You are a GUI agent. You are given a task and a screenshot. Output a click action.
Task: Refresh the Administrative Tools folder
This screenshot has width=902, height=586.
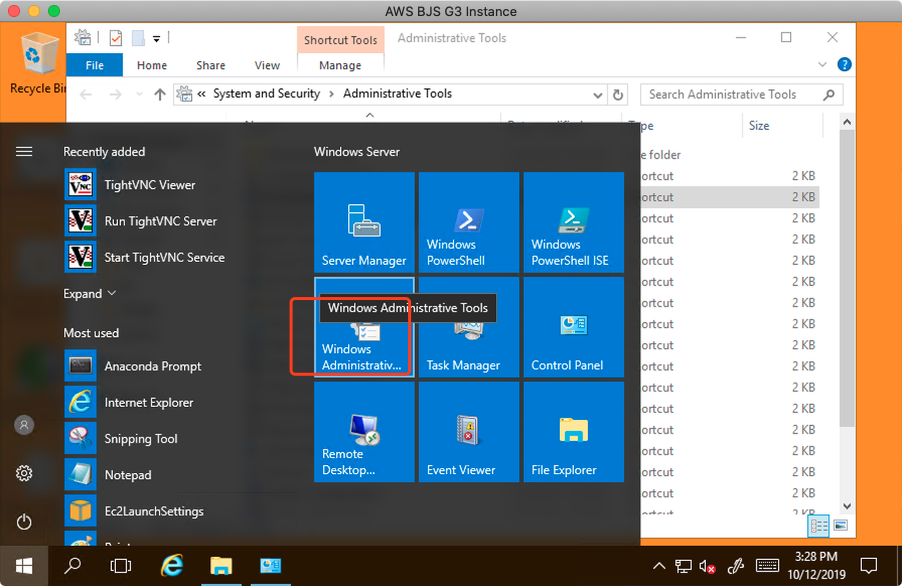pyautogui.click(x=618, y=95)
